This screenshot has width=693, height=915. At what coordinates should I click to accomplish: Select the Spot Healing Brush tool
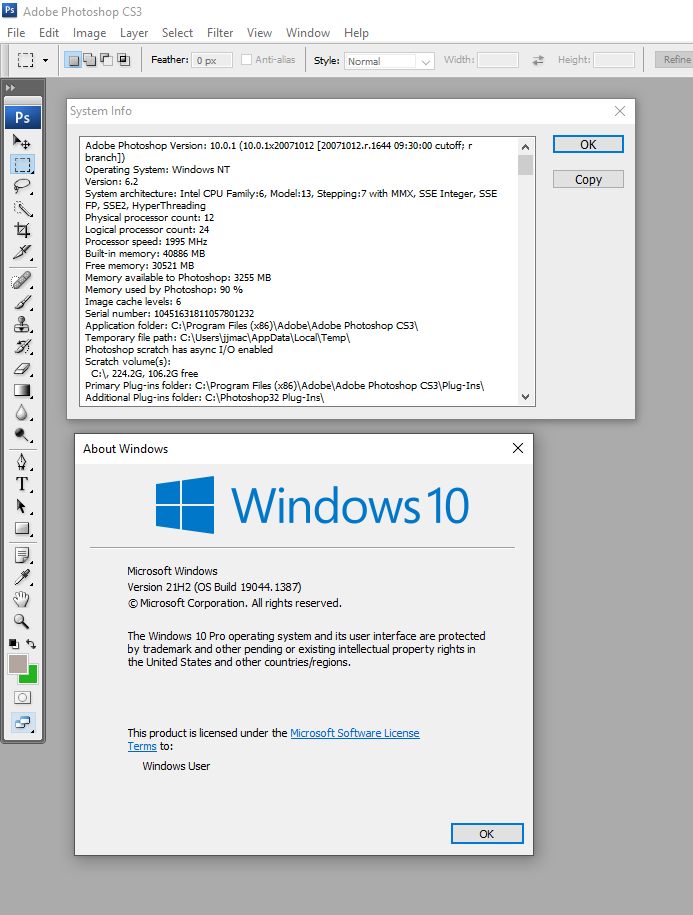point(22,281)
